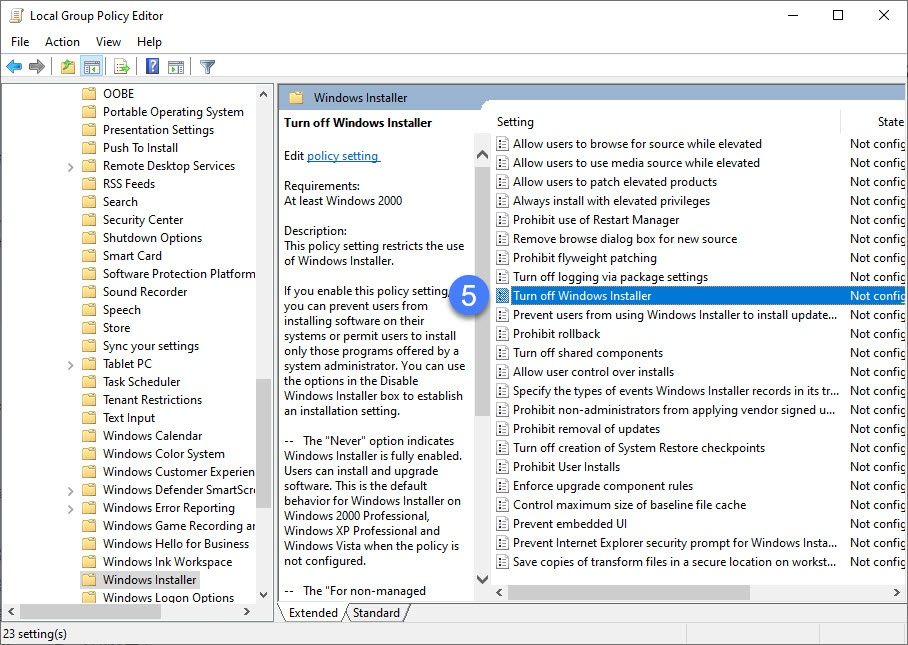This screenshot has height=645, width=908.
Task: Go up one level using folder-arrow icon
Action: [x=68, y=67]
